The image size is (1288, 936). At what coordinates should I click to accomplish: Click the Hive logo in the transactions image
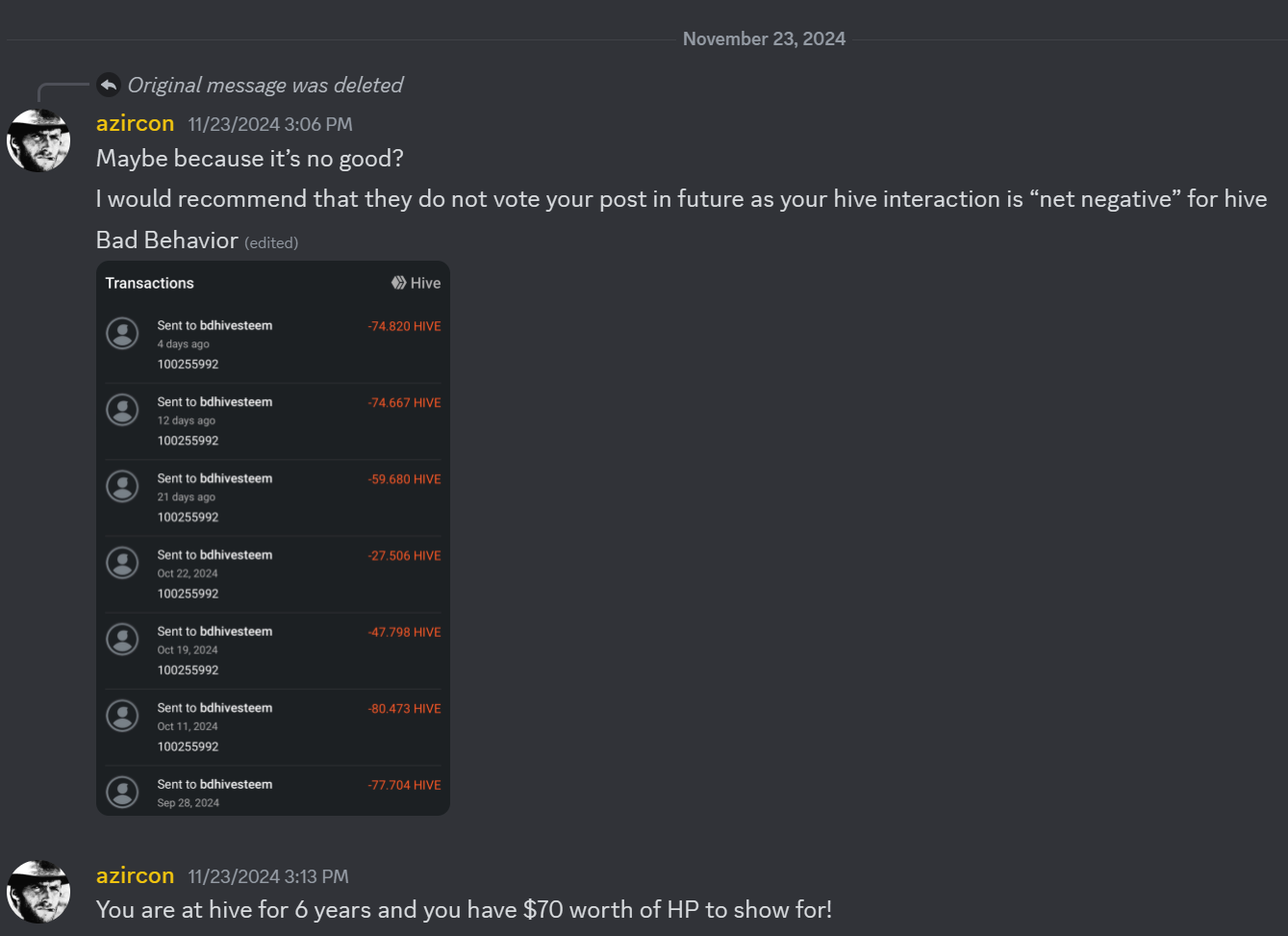[398, 283]
